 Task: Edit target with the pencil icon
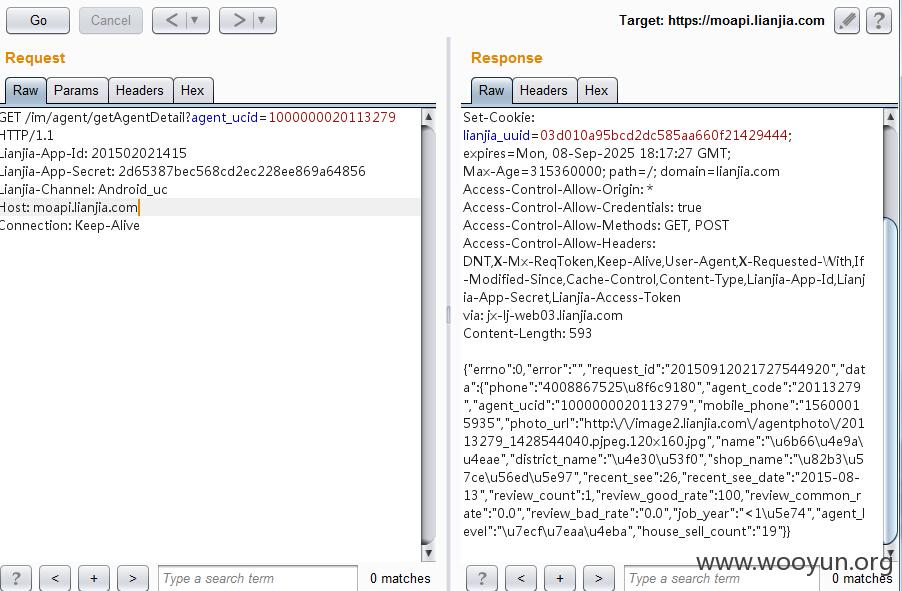pyautogui.click(x=847, y=21)
